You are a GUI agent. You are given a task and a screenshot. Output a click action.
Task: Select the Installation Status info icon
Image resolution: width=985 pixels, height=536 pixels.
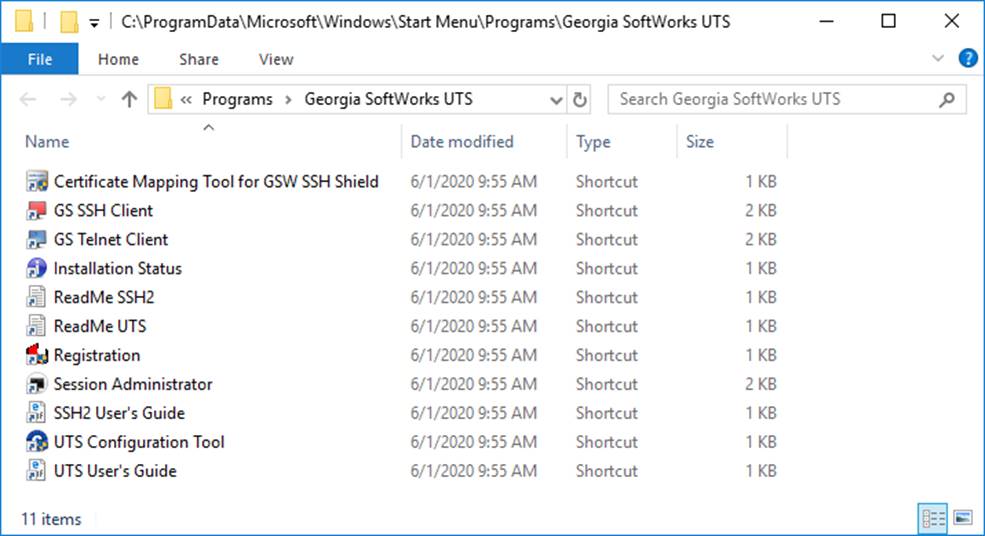pyautogui.click(x=36, y=268)
